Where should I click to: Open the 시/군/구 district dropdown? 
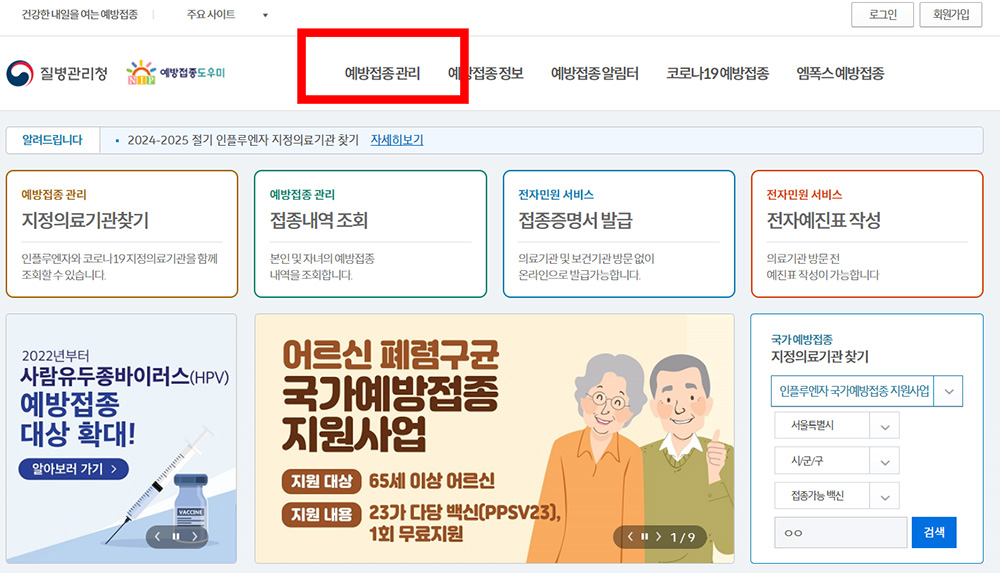836,461
